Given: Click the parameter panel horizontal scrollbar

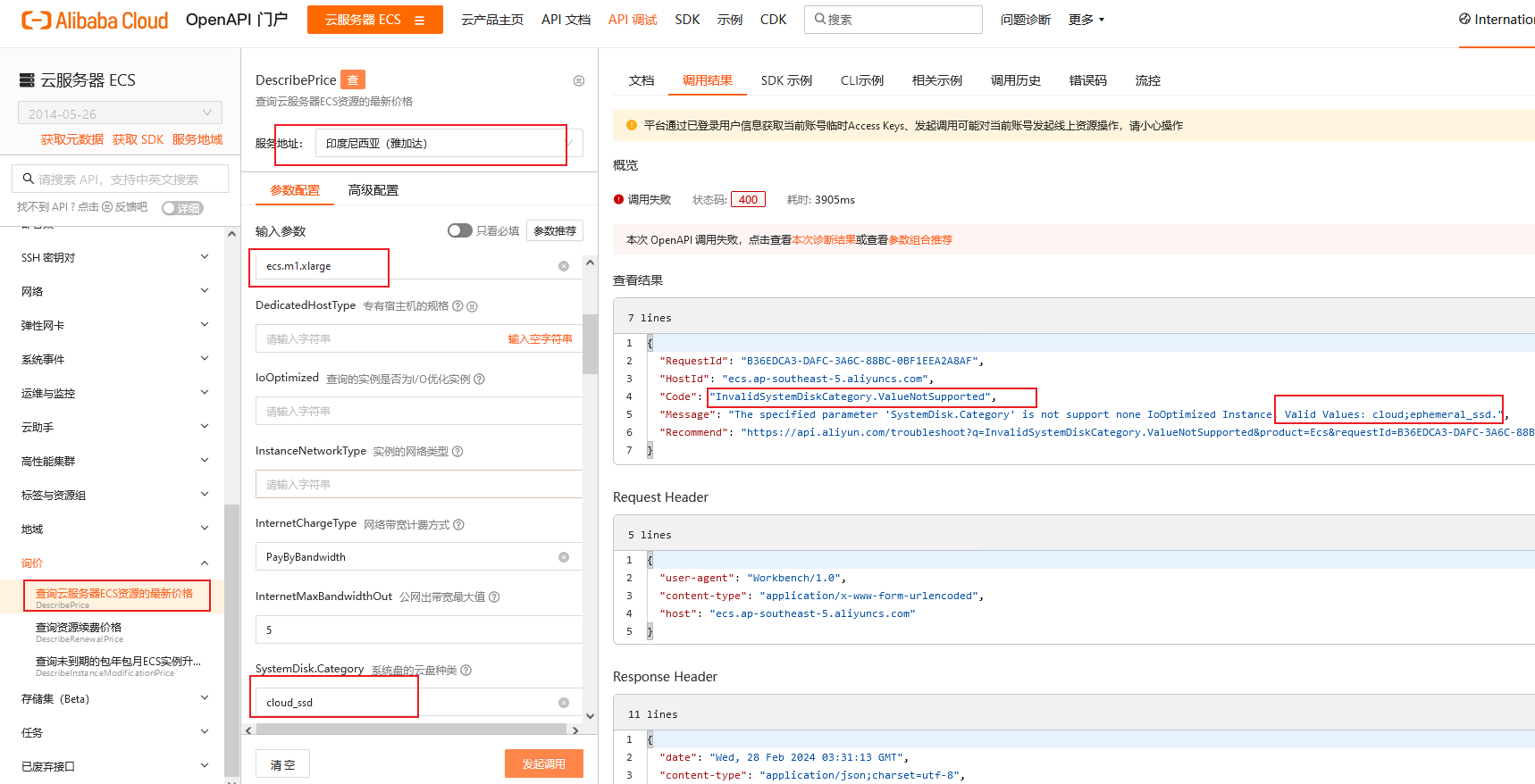Looking at the screenshot, I should coord(411,730).
